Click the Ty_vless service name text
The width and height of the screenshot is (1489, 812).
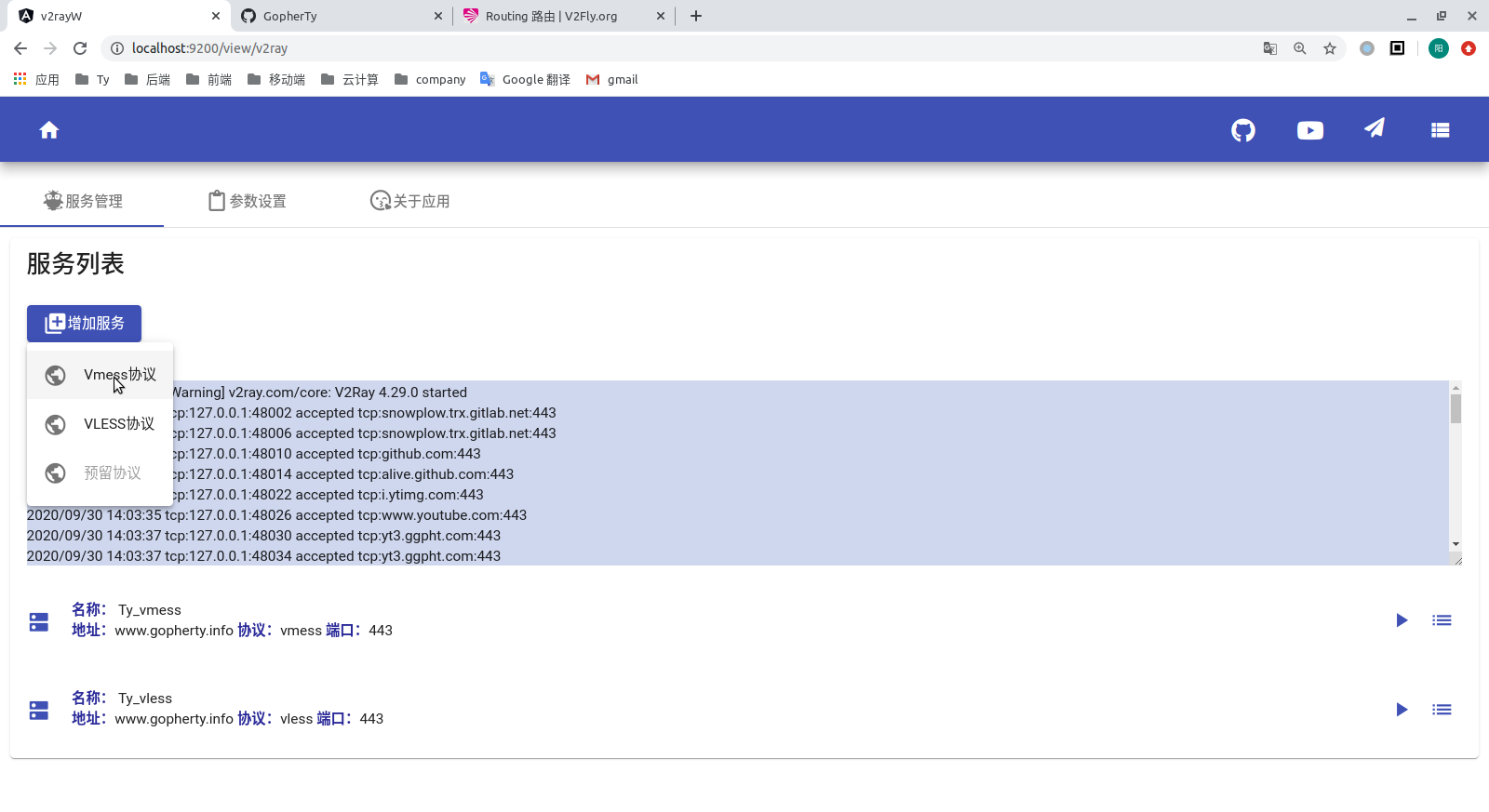145,699
